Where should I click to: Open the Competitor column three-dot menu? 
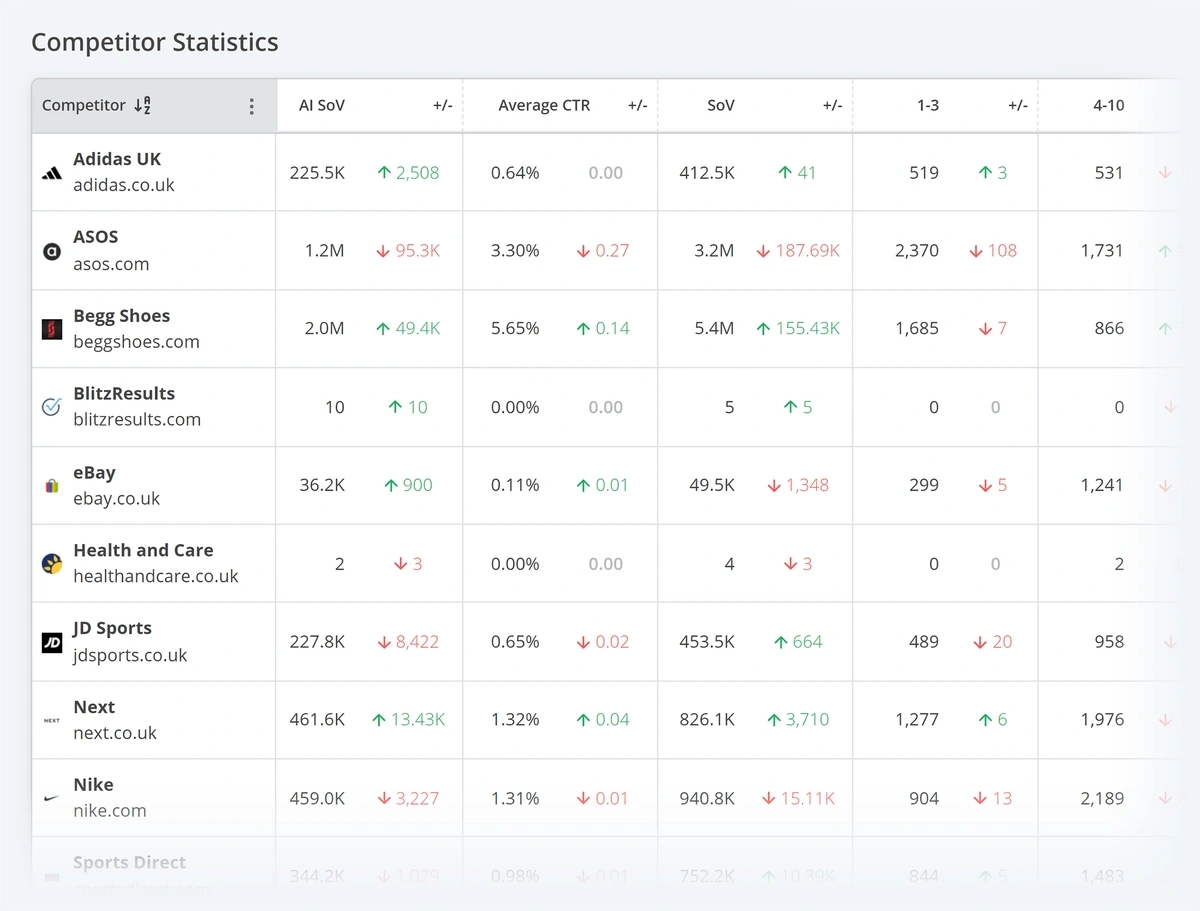pyautogui.click(x=251, y=106)
